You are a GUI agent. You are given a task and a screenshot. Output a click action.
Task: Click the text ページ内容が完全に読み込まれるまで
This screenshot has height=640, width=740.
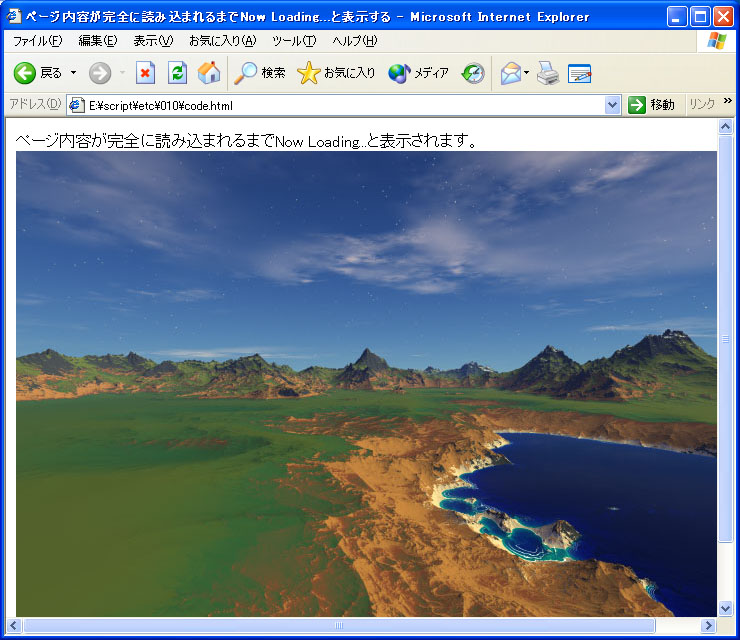(145, 141)
